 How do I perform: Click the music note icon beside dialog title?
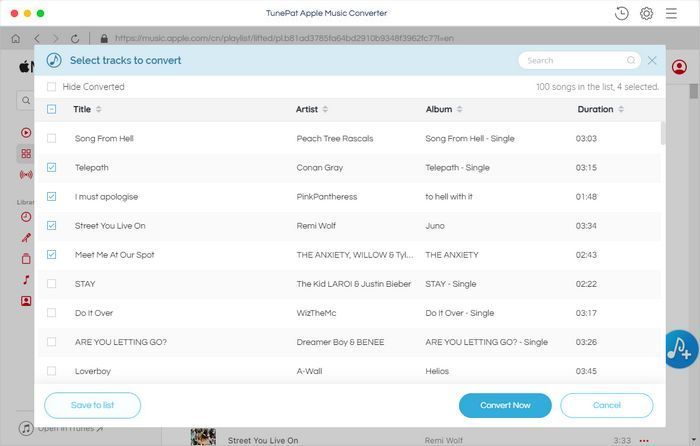point(54,60)
